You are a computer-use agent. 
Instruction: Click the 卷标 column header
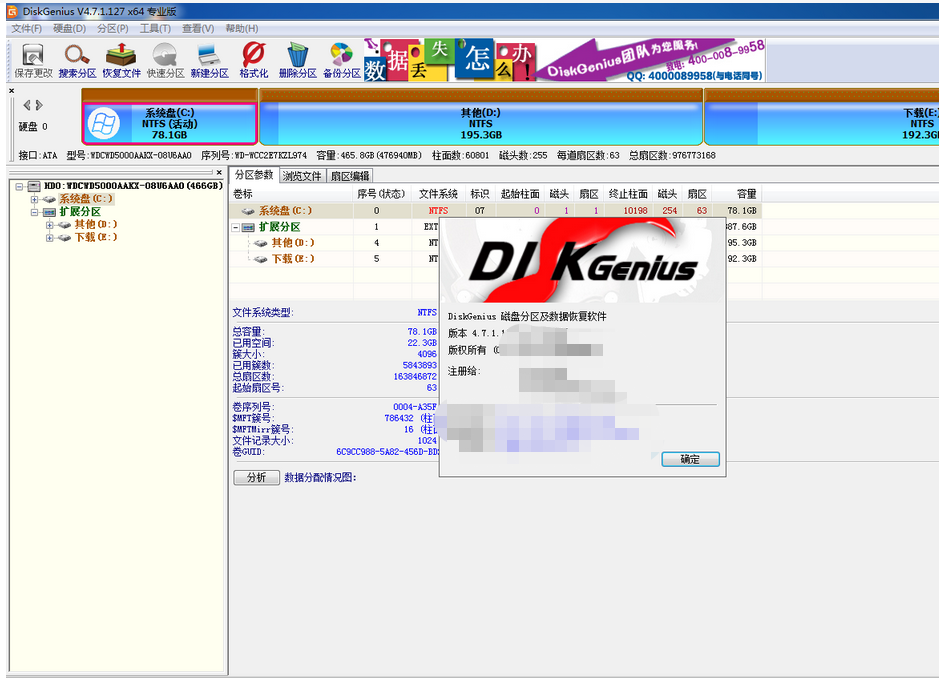(x=292, y=194)
